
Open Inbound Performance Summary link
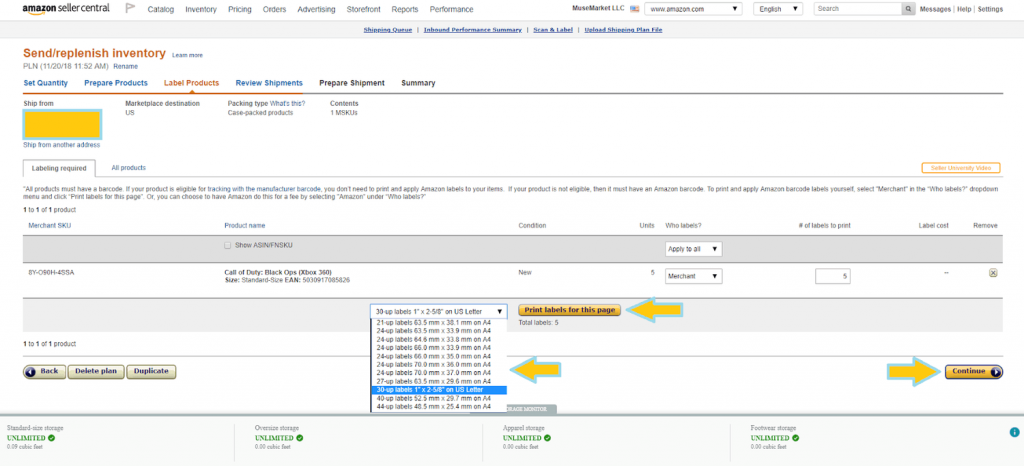click(473, 30)
